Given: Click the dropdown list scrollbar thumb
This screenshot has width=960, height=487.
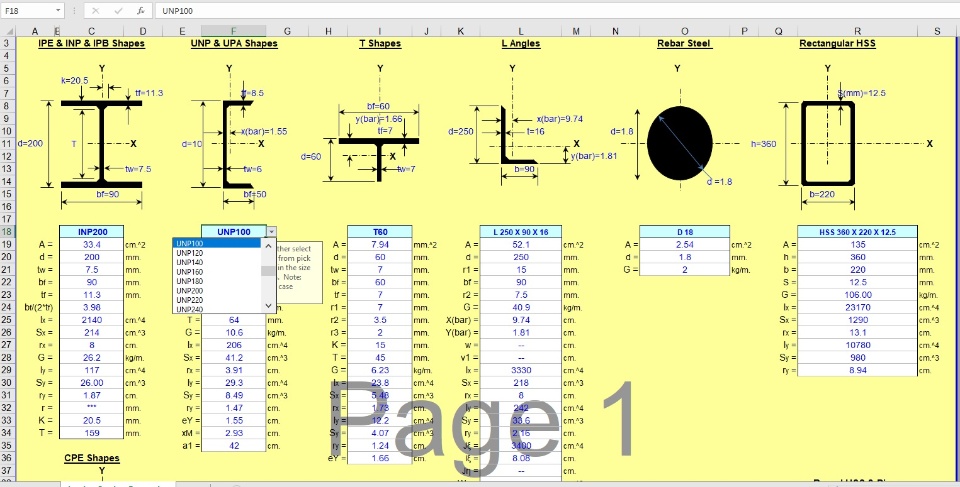Looking at the screenshot, I should pos(268,272).
